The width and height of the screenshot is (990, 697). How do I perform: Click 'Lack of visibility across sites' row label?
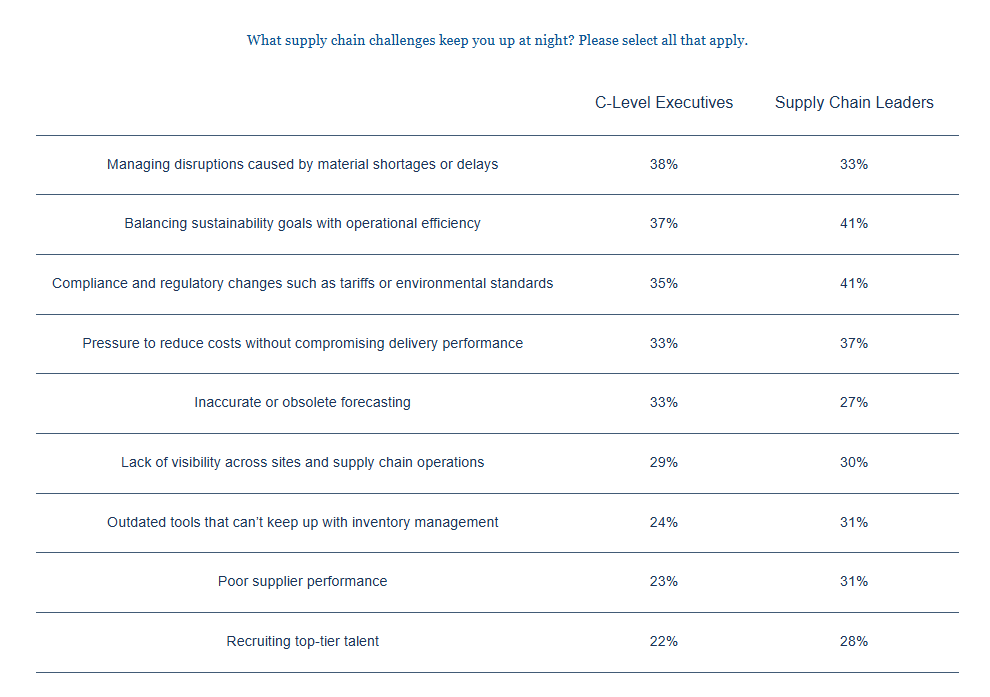coord(302,462)
